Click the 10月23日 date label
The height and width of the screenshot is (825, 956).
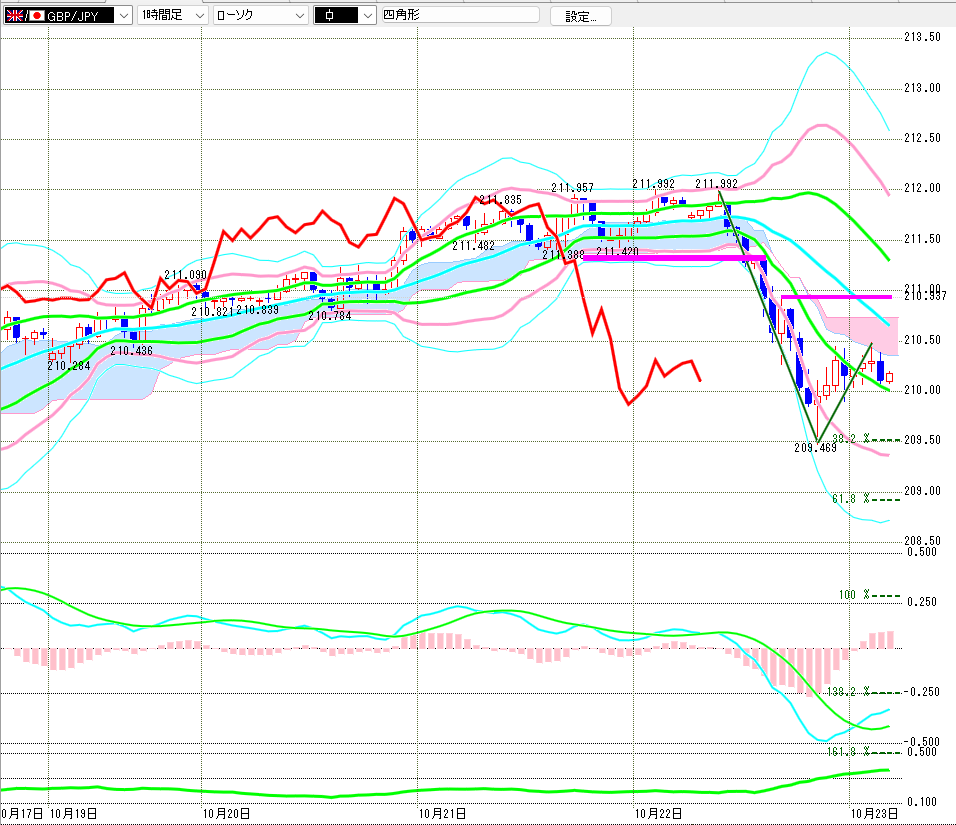[x=874, y=813]
